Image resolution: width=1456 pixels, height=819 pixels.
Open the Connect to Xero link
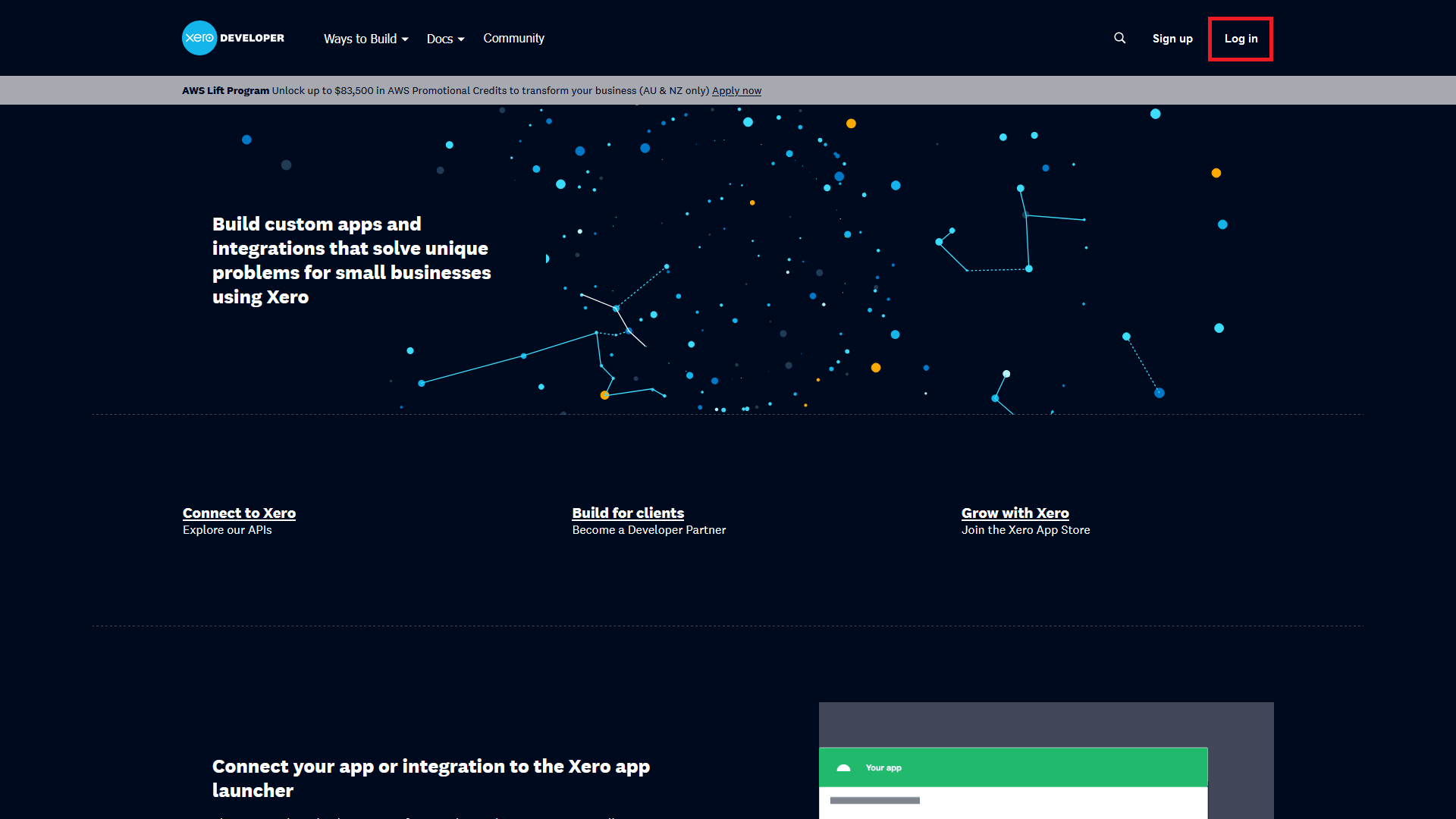tap(239, 513)
